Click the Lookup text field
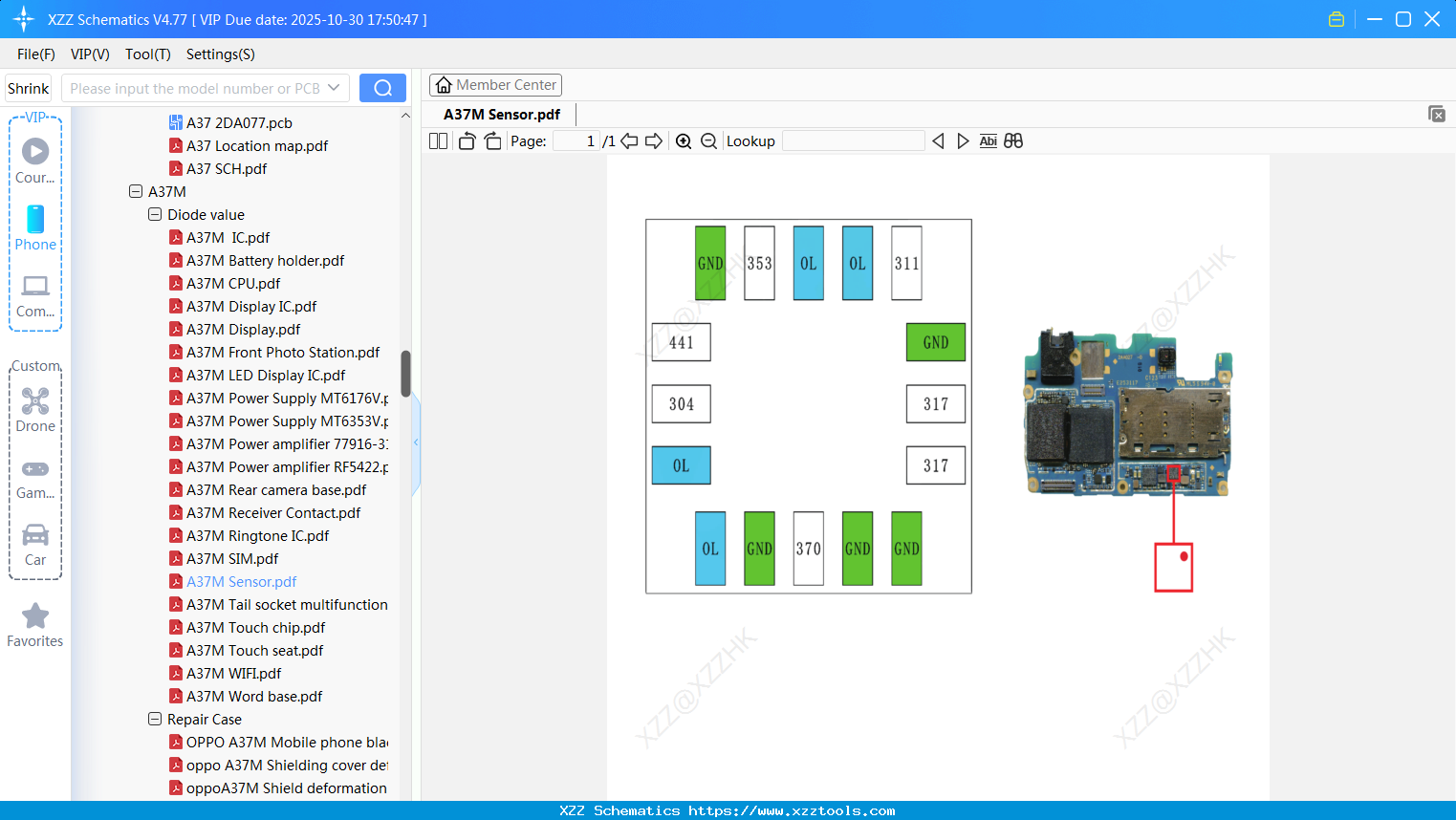 [x=853, y=141]
